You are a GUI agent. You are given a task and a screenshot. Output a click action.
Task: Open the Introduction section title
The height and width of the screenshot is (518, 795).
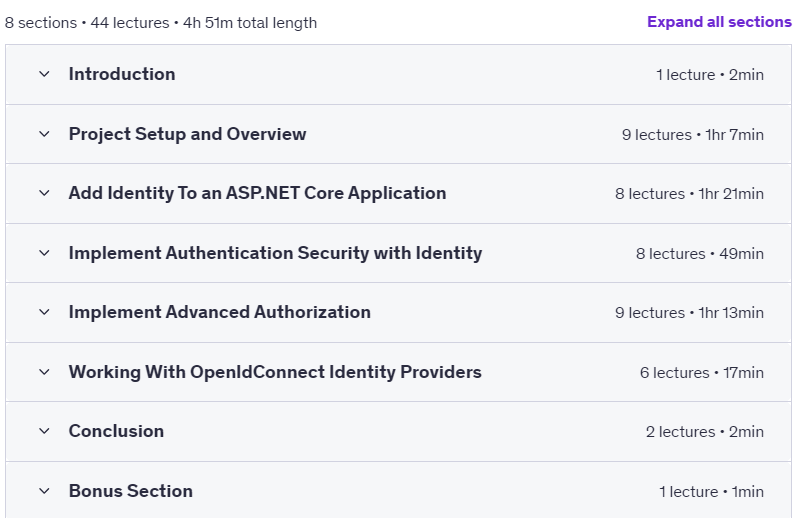[122, 74]
